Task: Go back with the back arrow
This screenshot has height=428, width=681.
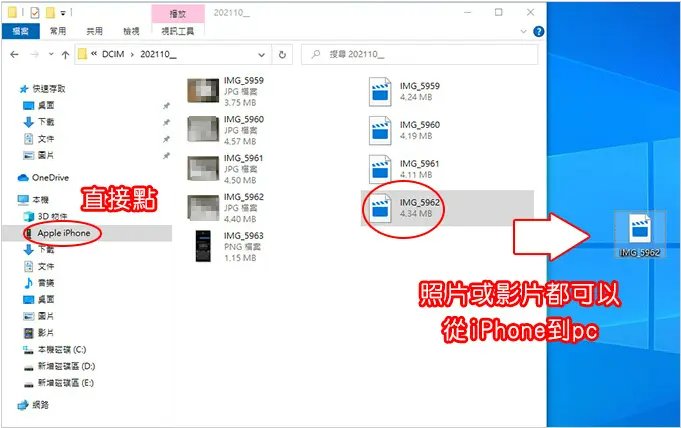Action: 14,55
